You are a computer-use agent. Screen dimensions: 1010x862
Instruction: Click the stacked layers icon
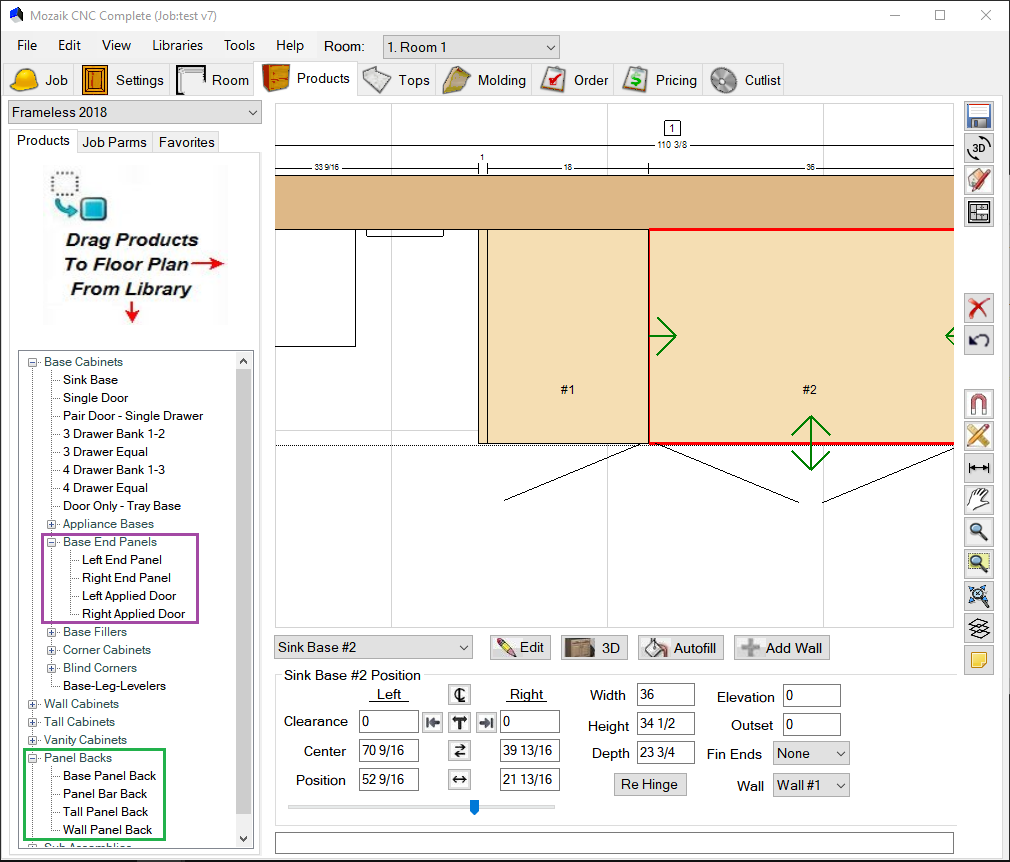pos(979,628)
